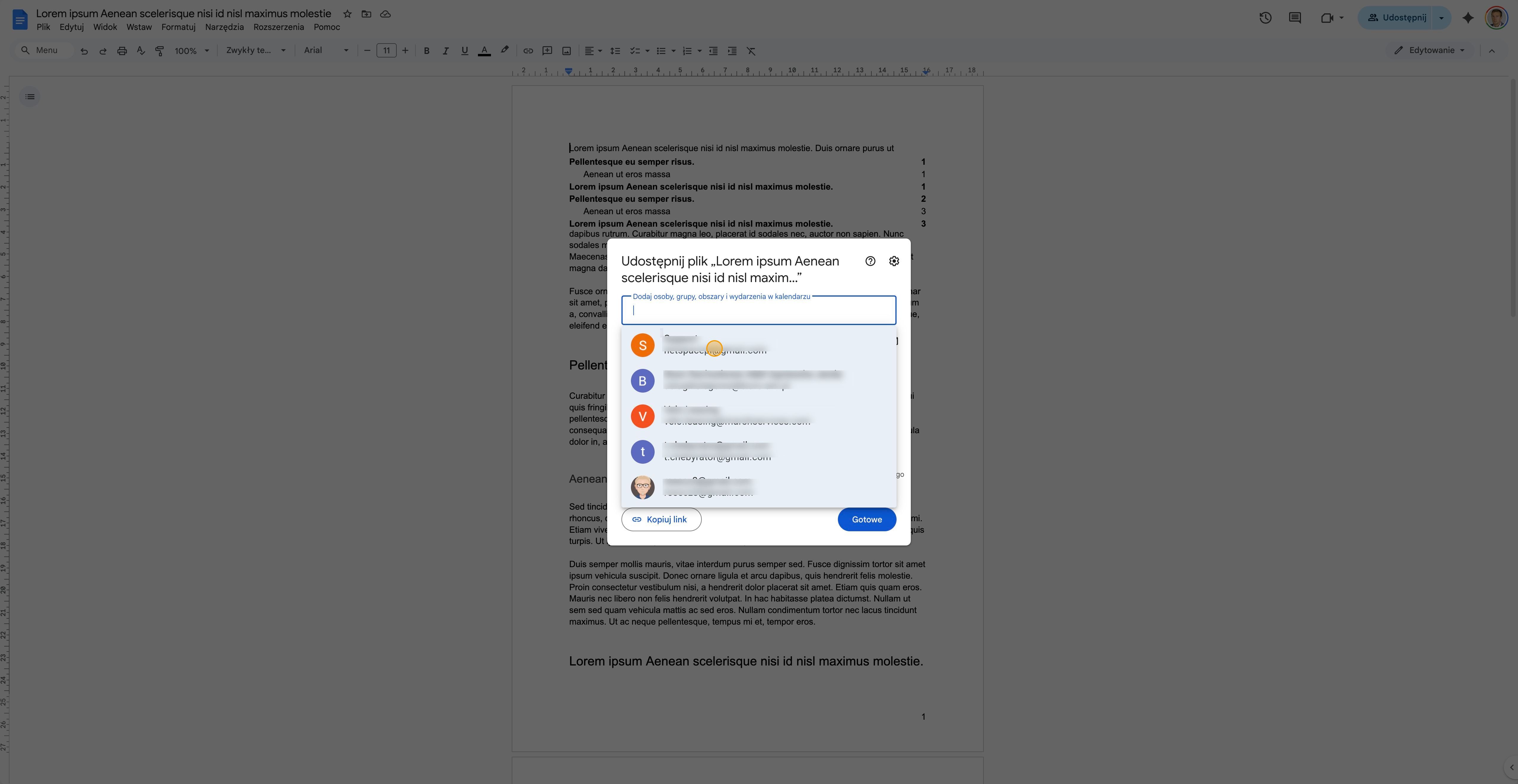Viewport: 1518px width, 784px height.
Task: Open the comments history icon
Action: point(1295,18)
